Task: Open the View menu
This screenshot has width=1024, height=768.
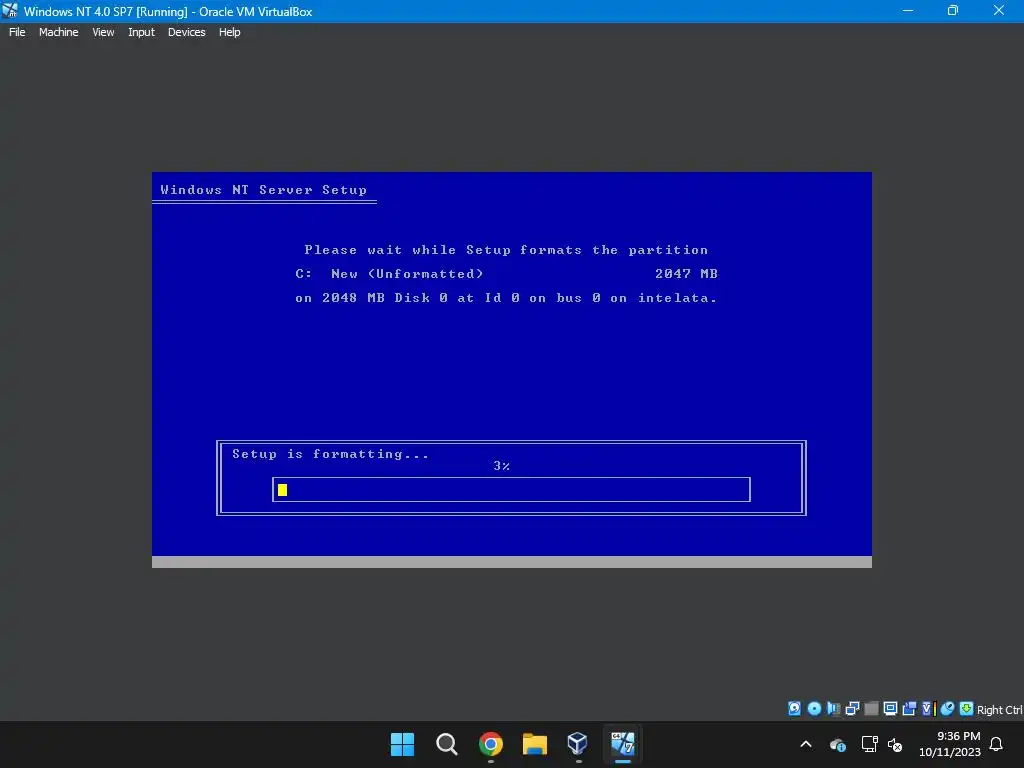Action: (103, 32)
